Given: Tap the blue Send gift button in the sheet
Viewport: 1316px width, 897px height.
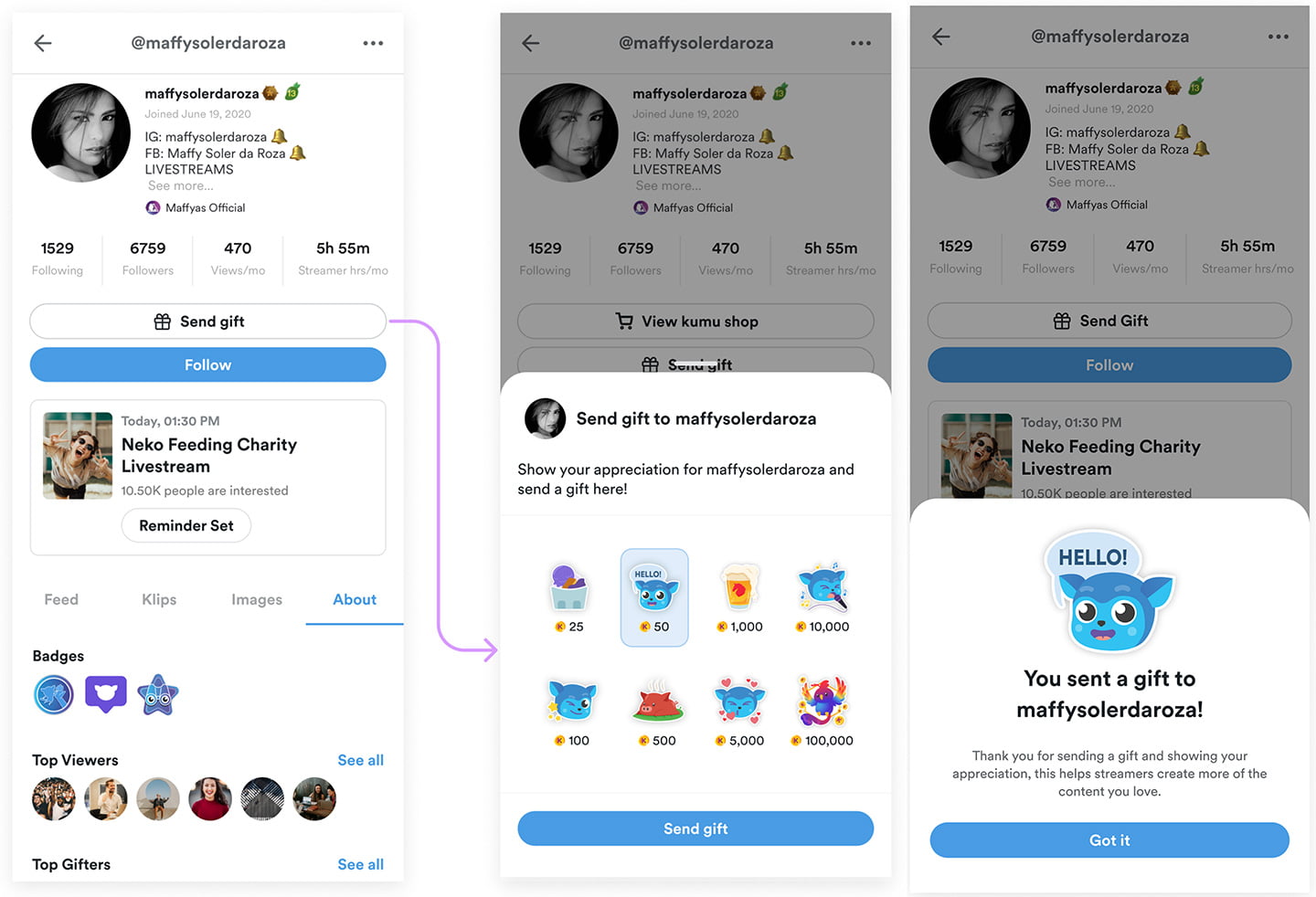Looking at the screenshot, I should click(x=695, y=828).
